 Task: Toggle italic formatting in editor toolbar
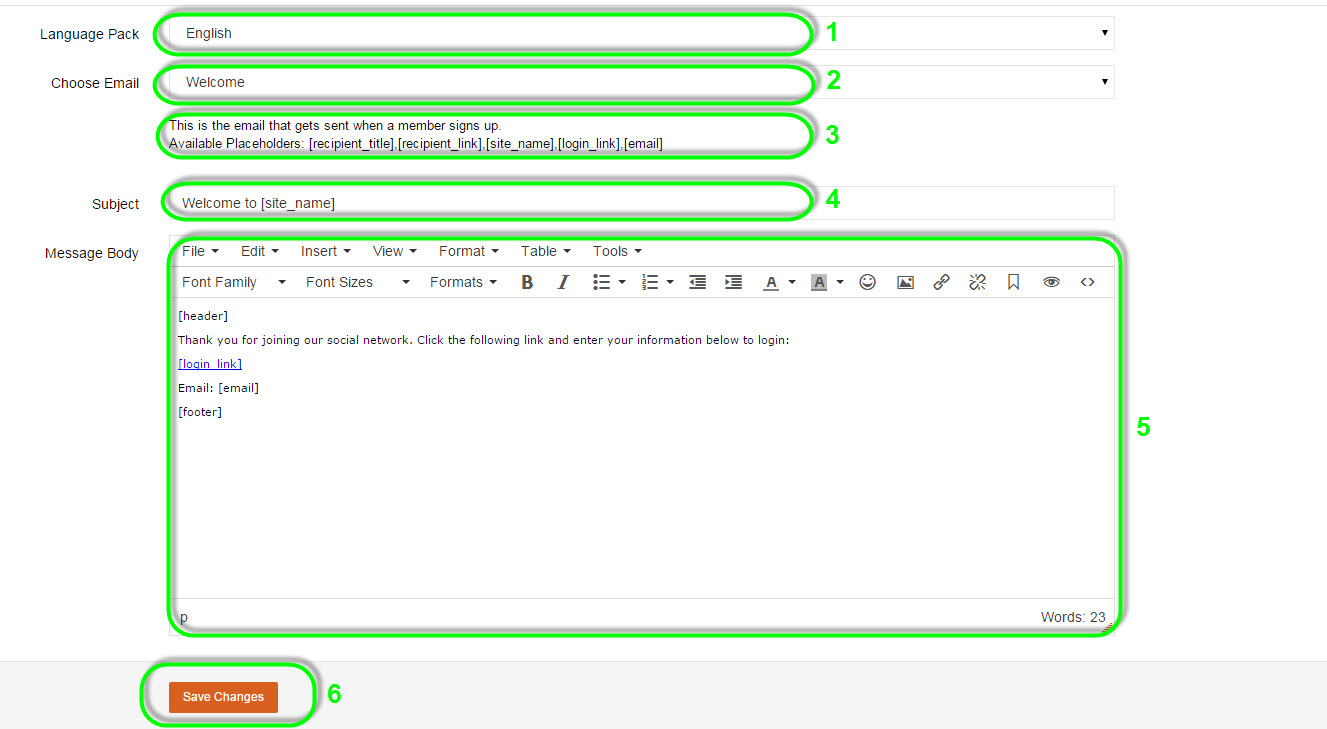[x=563, y=283]
